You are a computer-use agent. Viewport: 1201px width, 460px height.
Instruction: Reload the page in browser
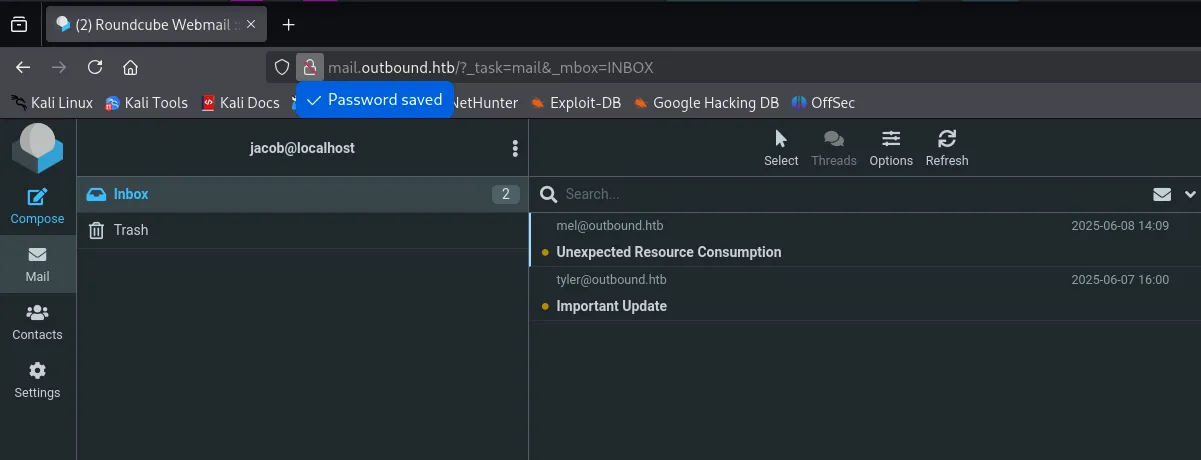pos(95,68)
